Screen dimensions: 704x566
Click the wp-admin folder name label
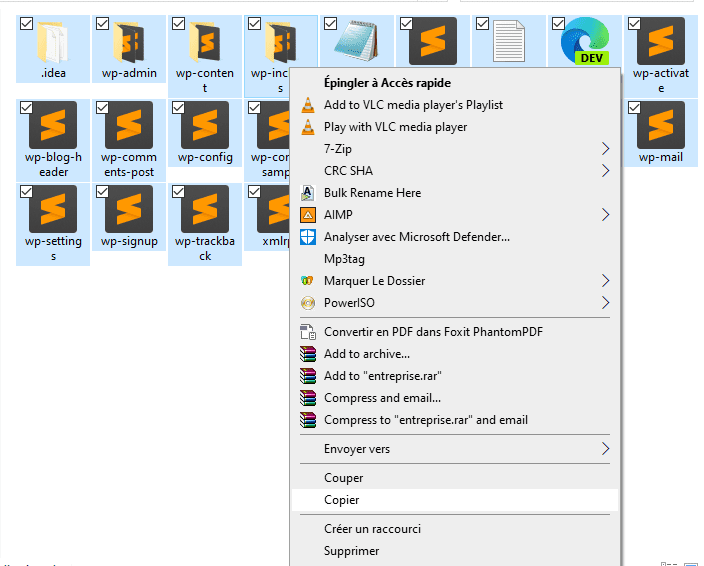click(x=129, y=73)
